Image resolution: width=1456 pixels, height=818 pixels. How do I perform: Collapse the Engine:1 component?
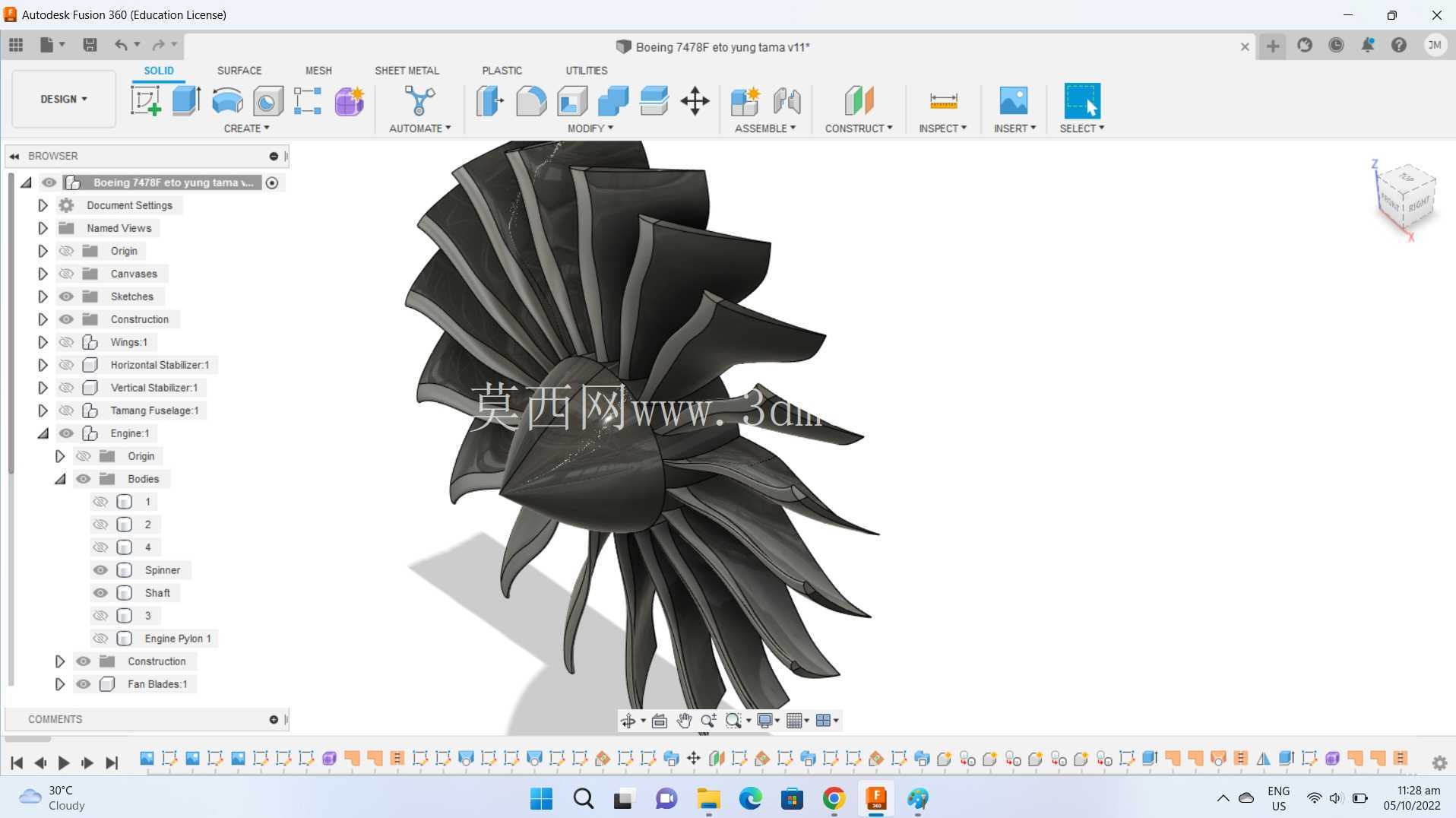[x=43, y=433]
